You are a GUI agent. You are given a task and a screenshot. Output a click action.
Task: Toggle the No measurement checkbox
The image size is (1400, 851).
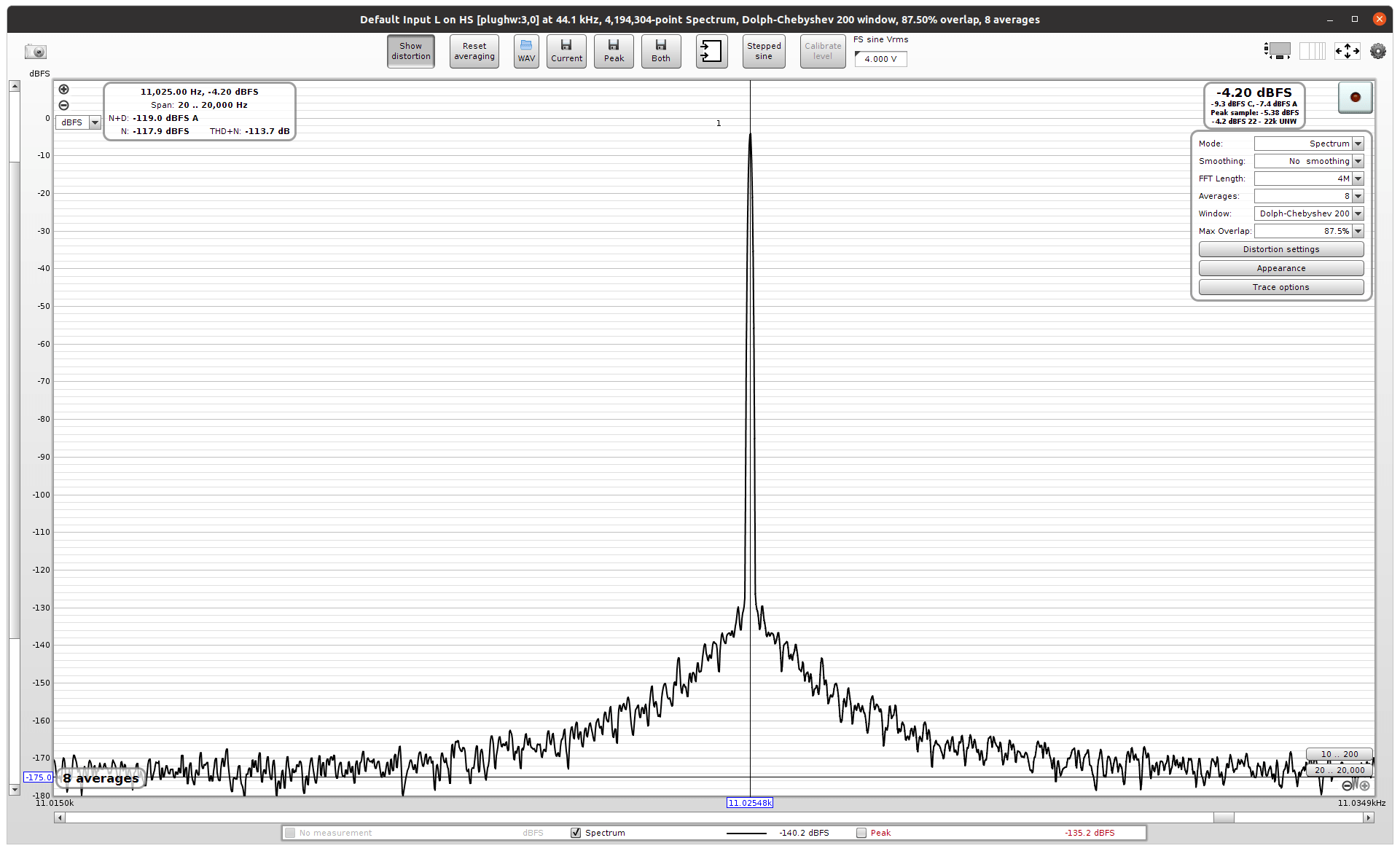click(x=290, y=833)
